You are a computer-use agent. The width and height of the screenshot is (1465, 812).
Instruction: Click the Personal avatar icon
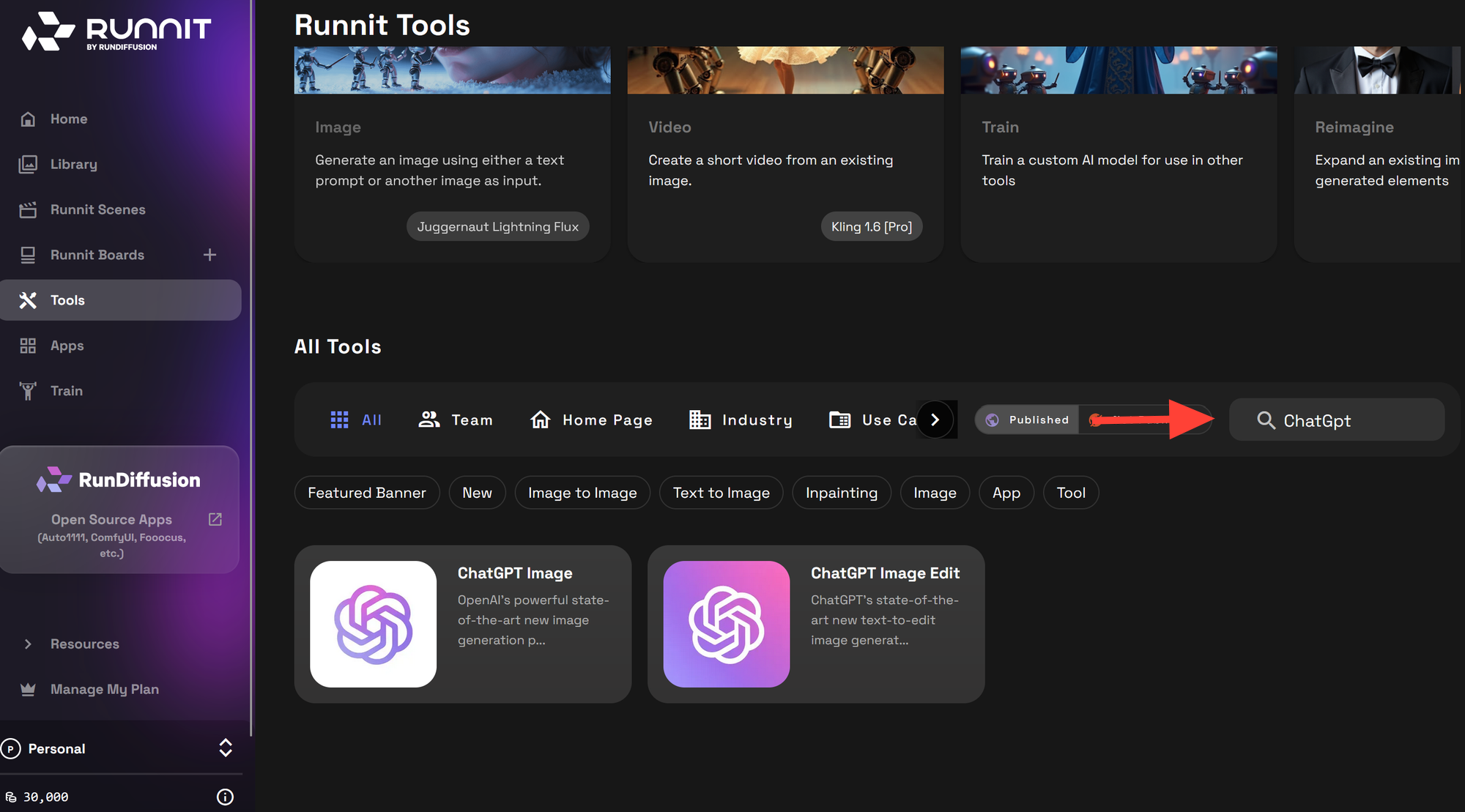point(10,748)
